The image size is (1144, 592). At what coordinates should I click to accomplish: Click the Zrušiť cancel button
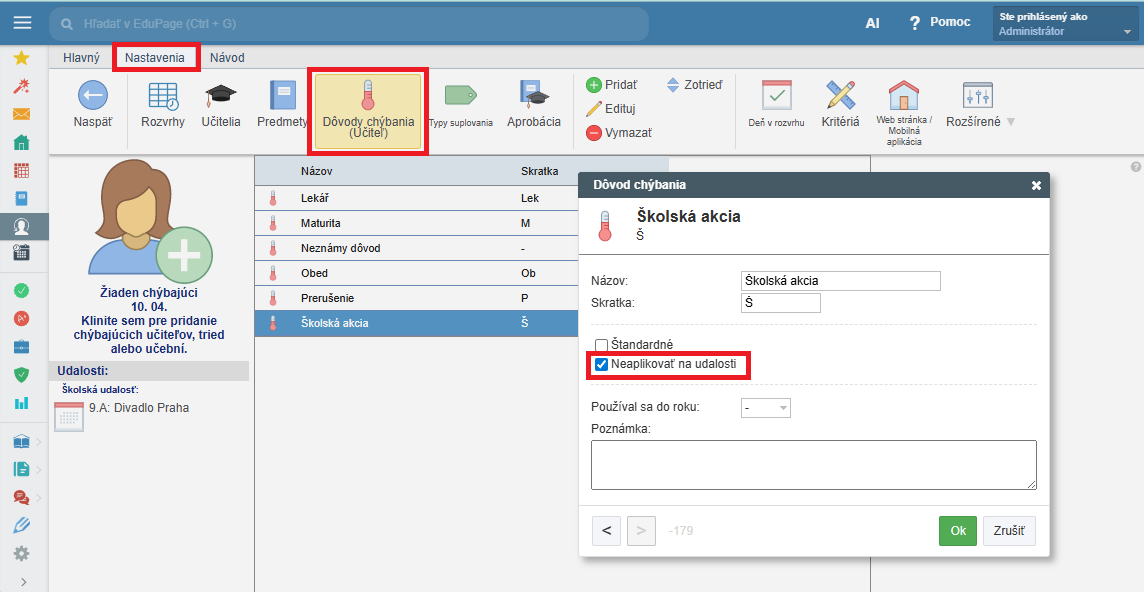[1009, 531]
